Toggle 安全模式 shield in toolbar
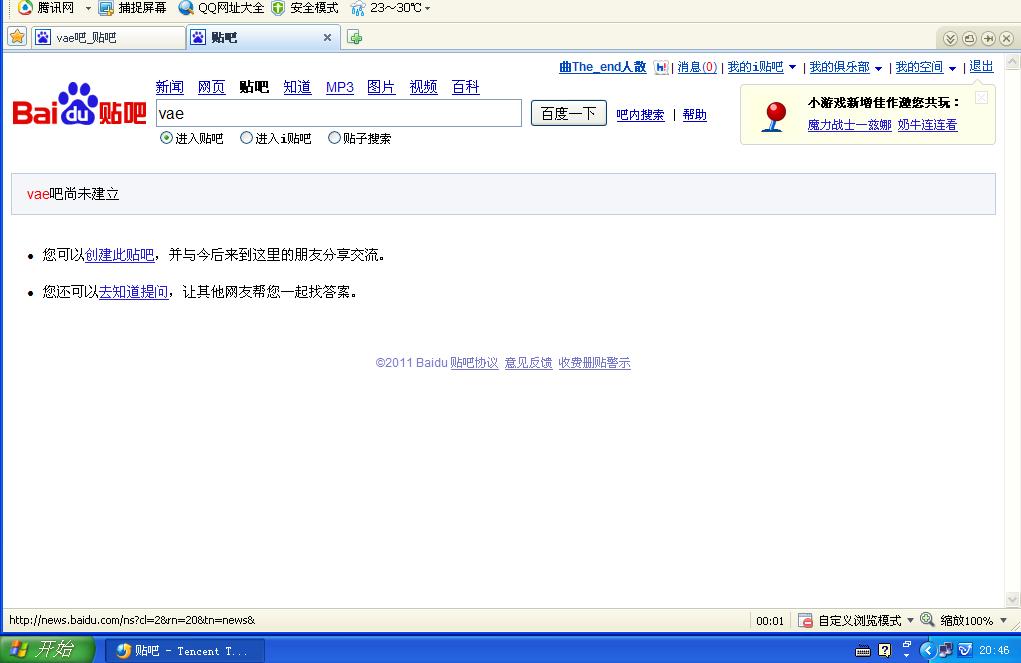 [x=305, y=8]
